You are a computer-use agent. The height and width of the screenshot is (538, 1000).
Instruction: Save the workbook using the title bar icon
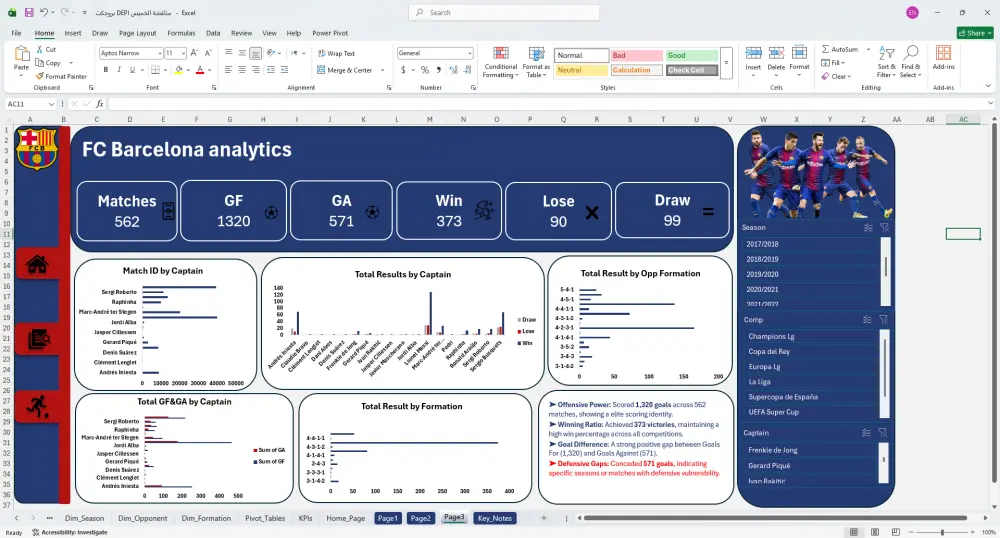(x=29, y=12)
